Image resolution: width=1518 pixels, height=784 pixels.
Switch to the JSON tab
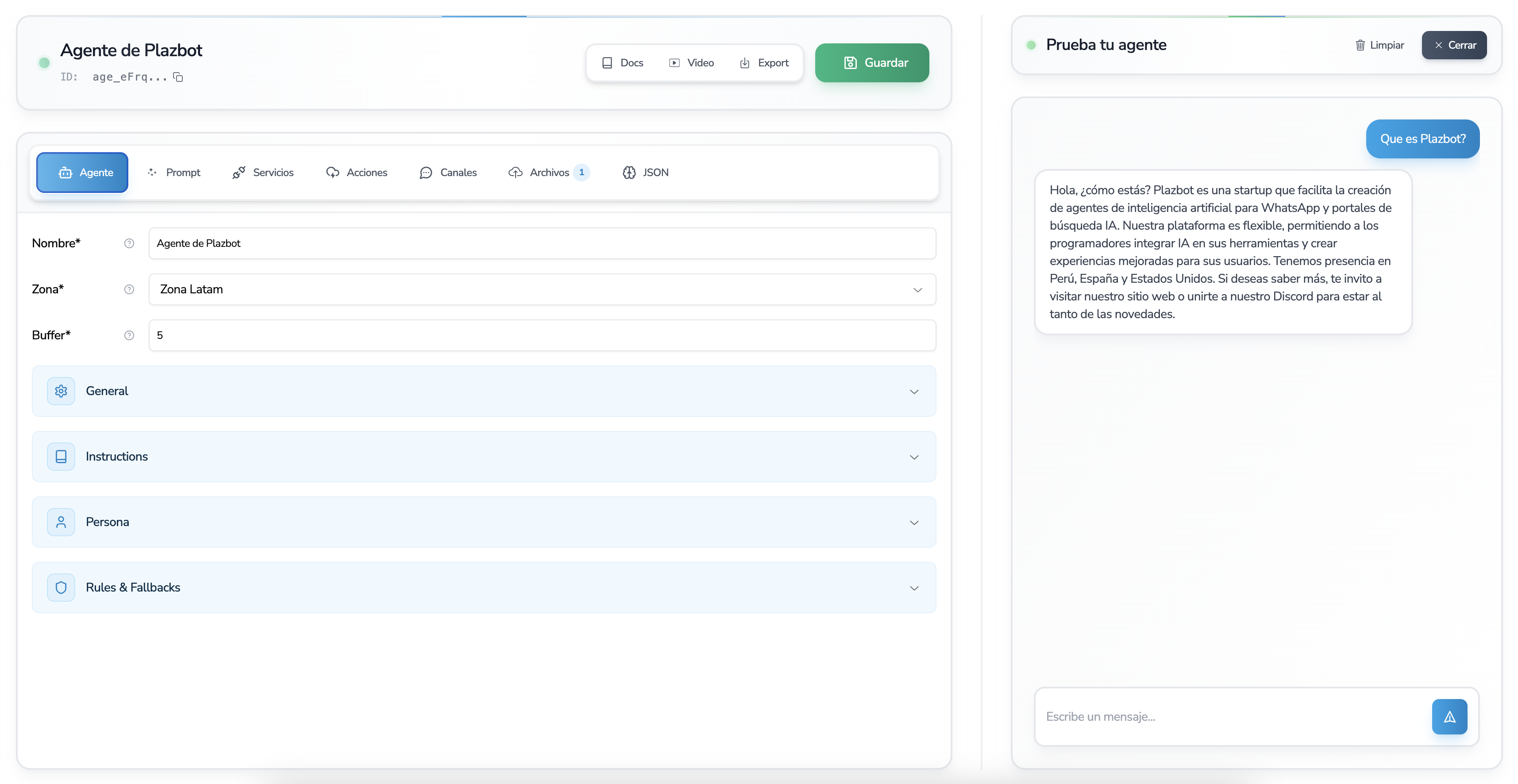pyautogui.click(x=646, y=173)
